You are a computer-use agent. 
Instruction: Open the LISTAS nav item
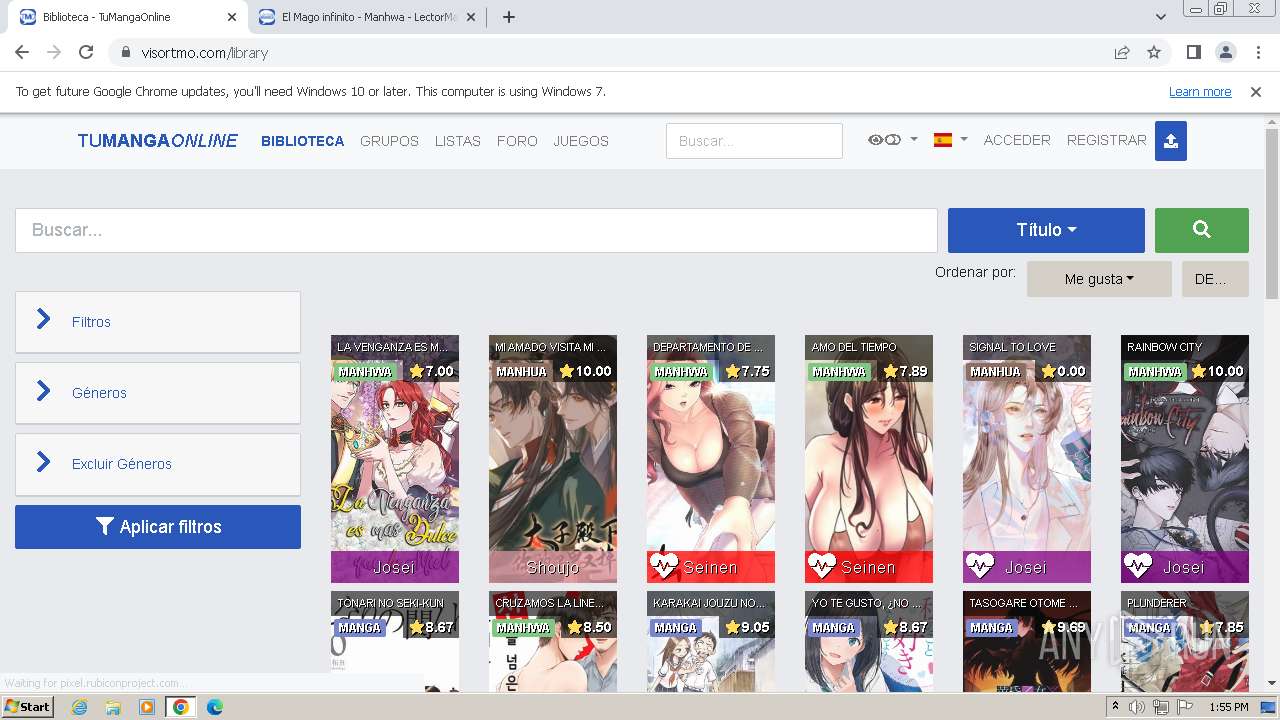(x=457, y=141)
